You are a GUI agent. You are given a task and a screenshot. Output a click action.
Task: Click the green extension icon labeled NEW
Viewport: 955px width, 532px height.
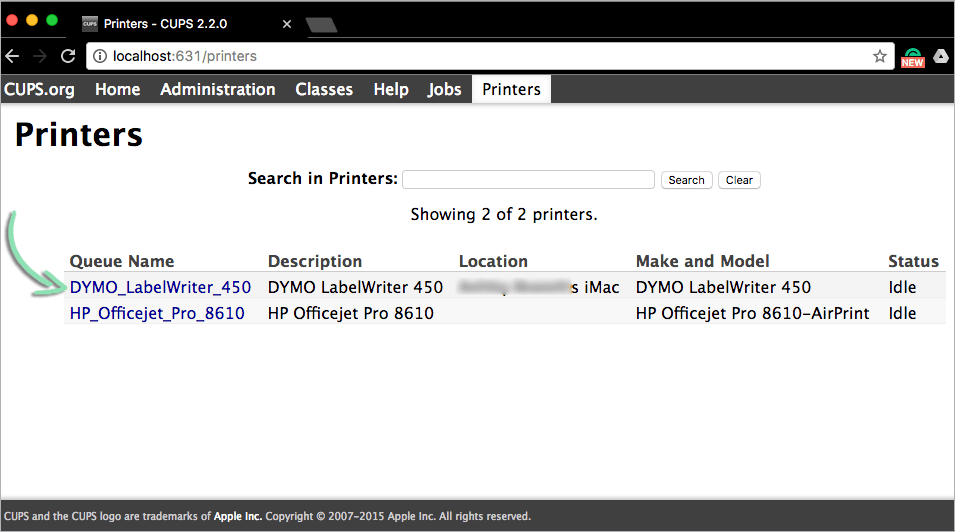tap(912, 57)
